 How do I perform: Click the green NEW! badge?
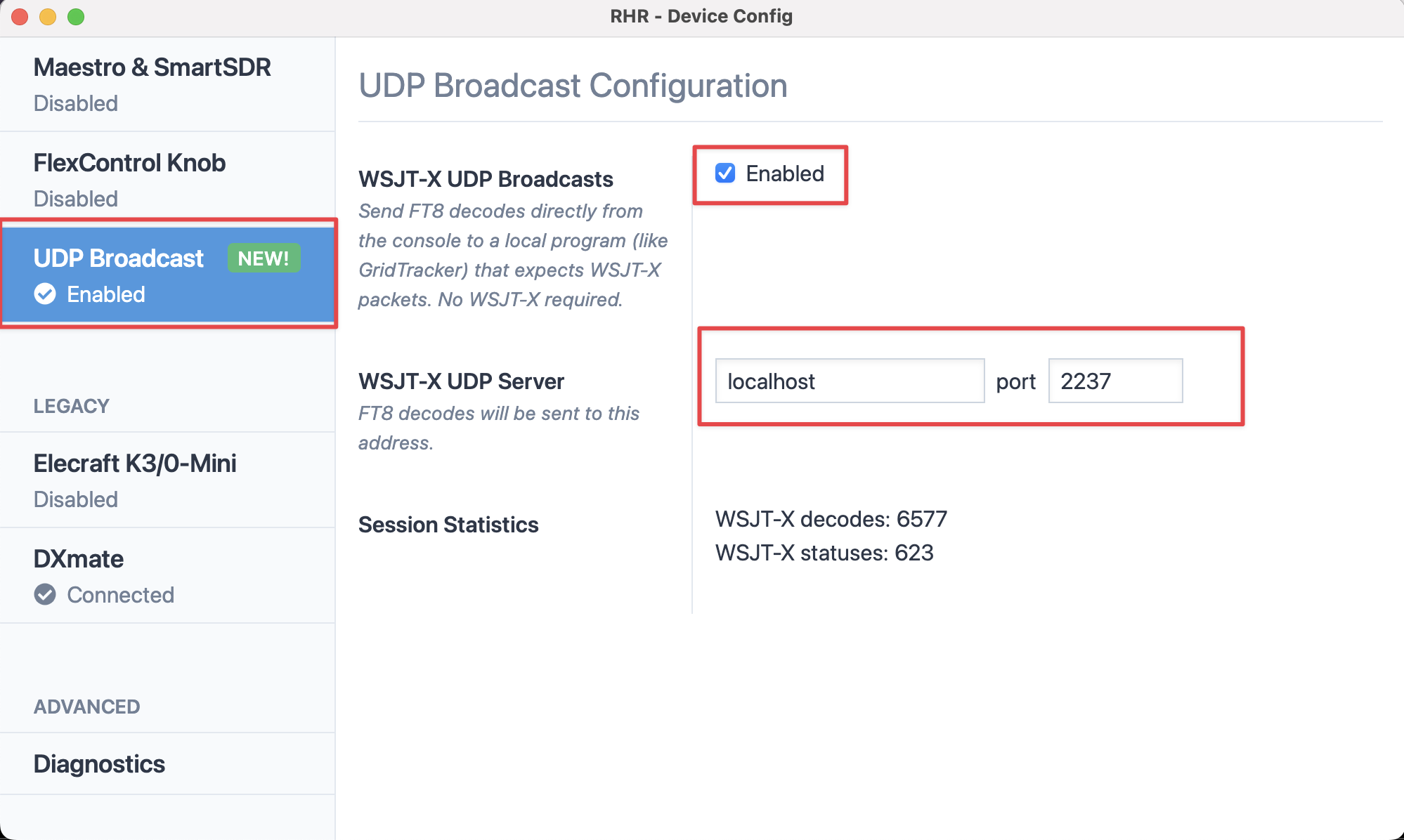tap(264, 258)
